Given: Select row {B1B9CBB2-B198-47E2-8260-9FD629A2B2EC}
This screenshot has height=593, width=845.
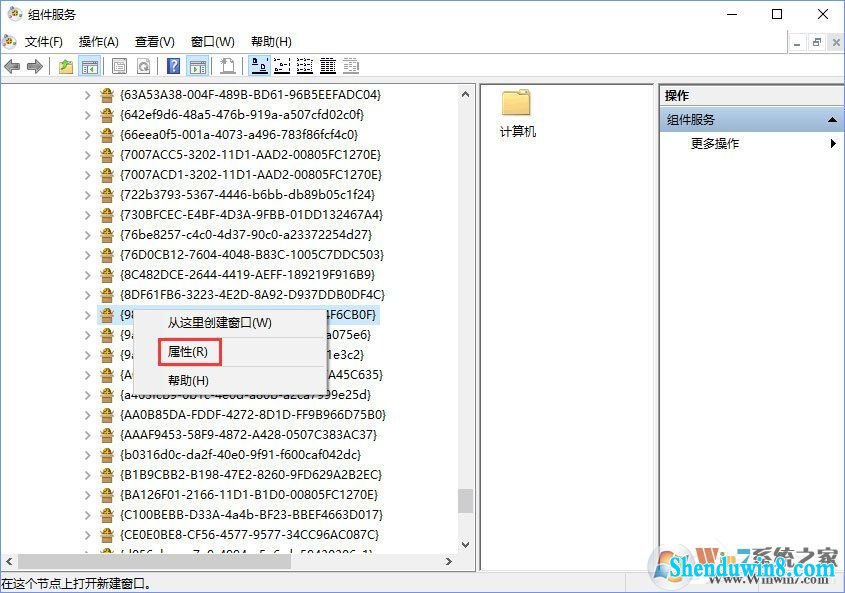Looking at the screenshot, I should 251,475.
